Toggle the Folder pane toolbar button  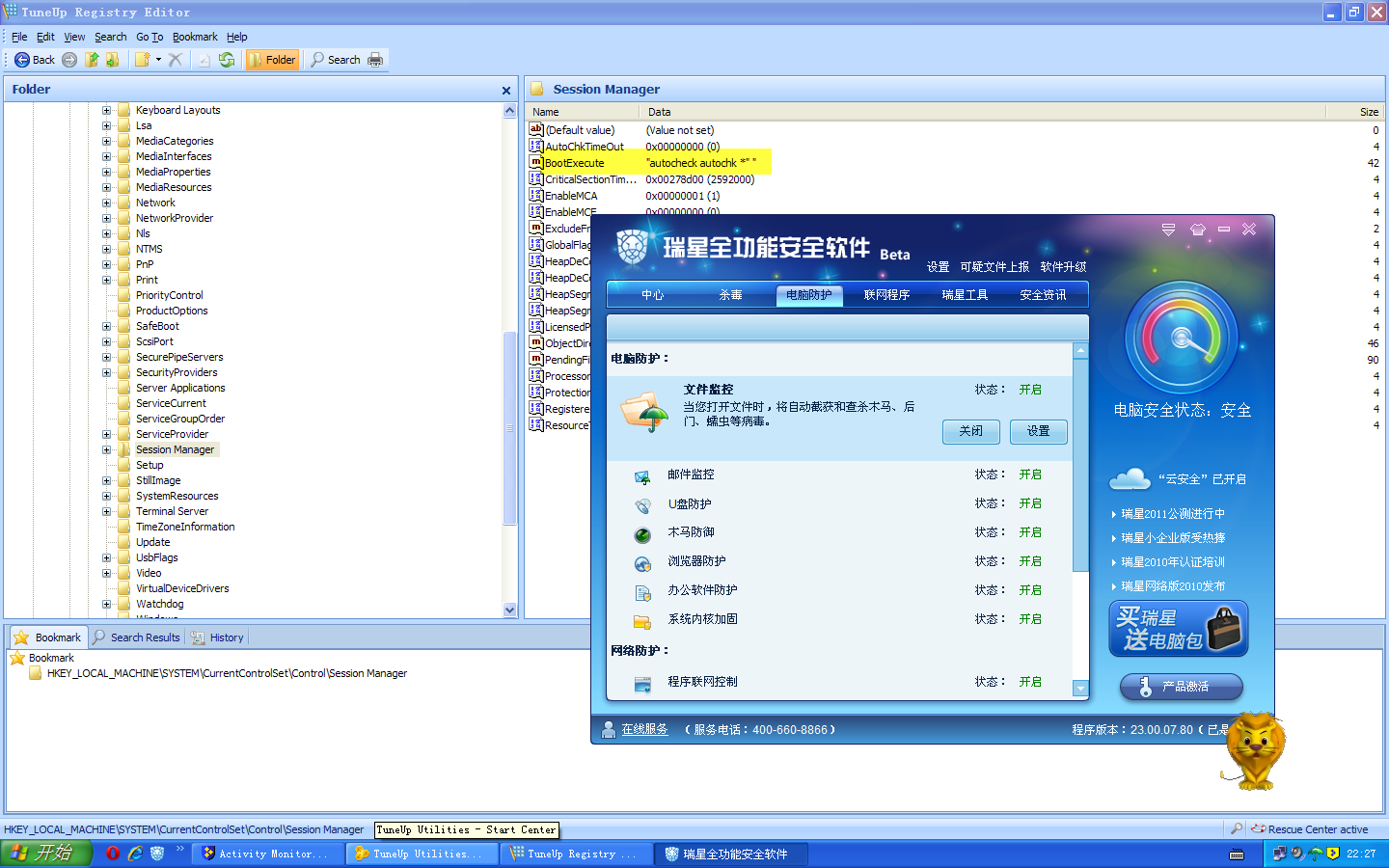272,60
